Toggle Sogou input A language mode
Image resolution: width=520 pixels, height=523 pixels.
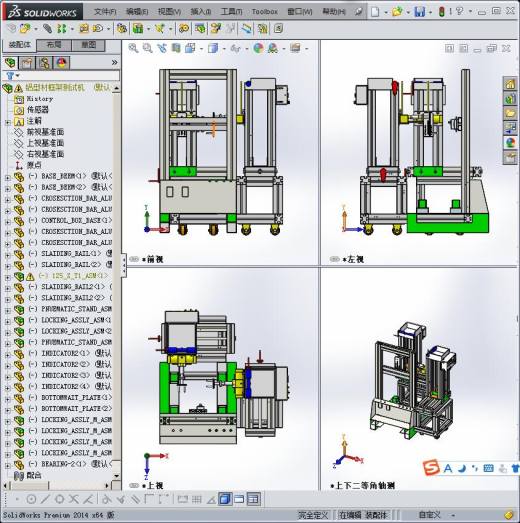448,469
